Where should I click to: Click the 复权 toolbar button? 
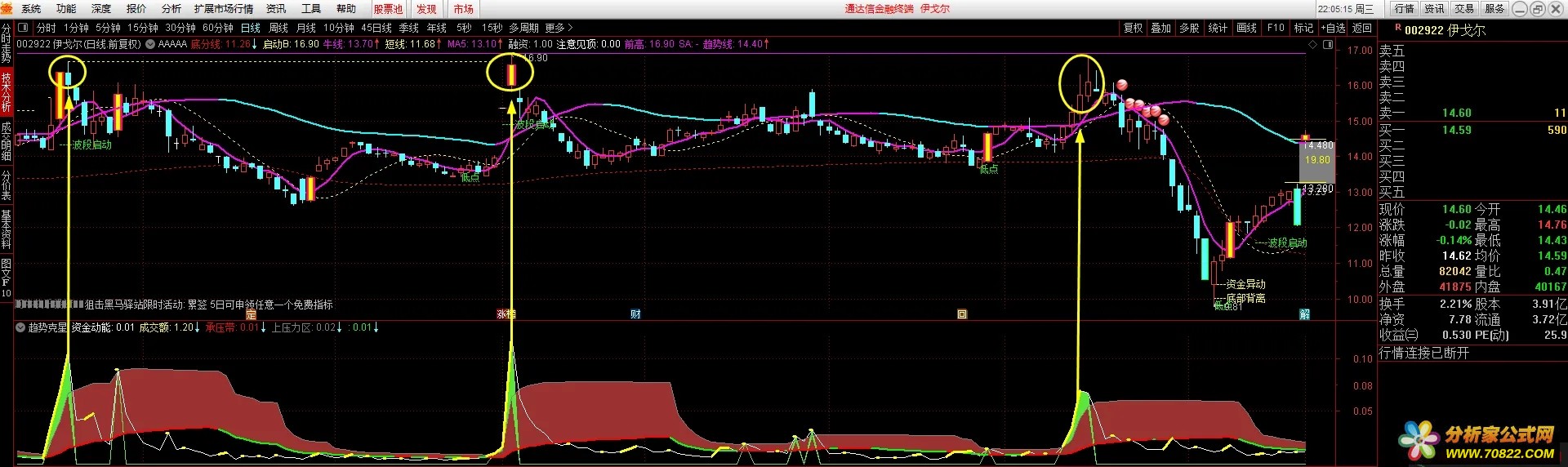coord(1134,28)
